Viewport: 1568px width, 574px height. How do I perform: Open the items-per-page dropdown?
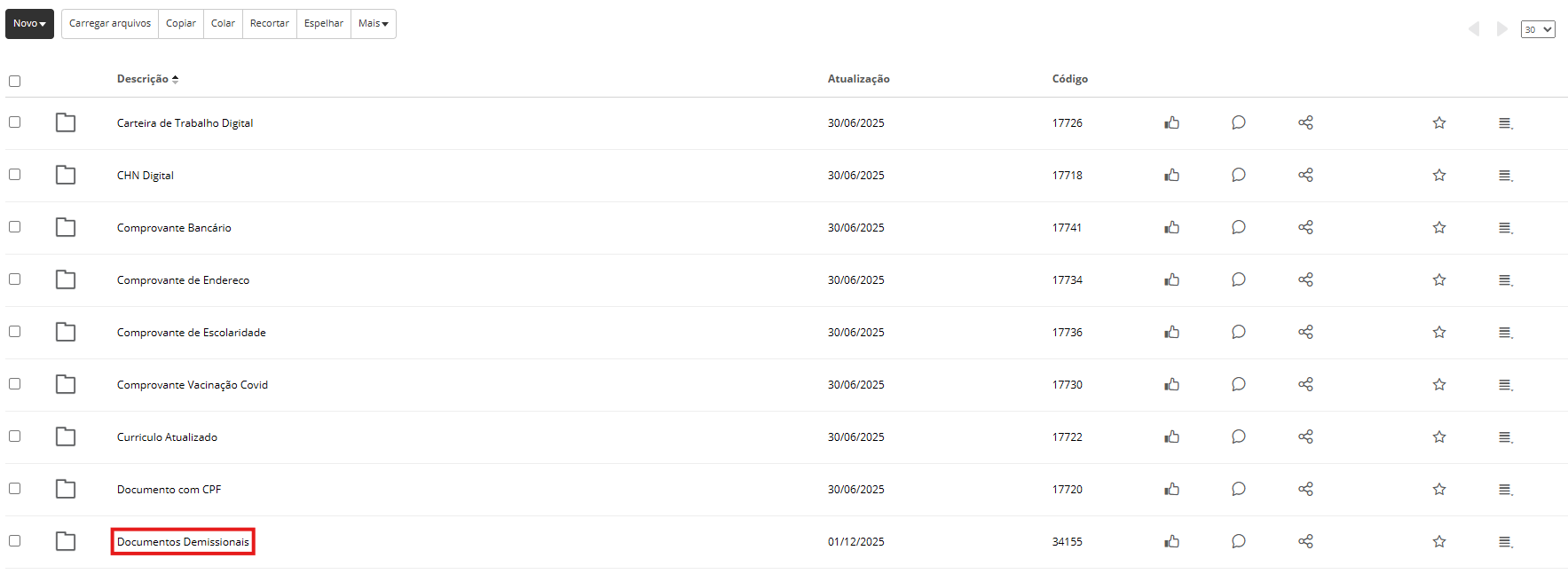1538,29
